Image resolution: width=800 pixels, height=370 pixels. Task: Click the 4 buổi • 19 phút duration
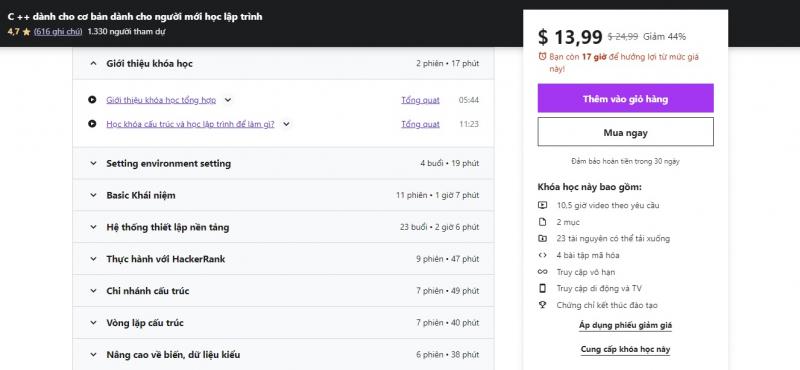click(x=449, y=163)
